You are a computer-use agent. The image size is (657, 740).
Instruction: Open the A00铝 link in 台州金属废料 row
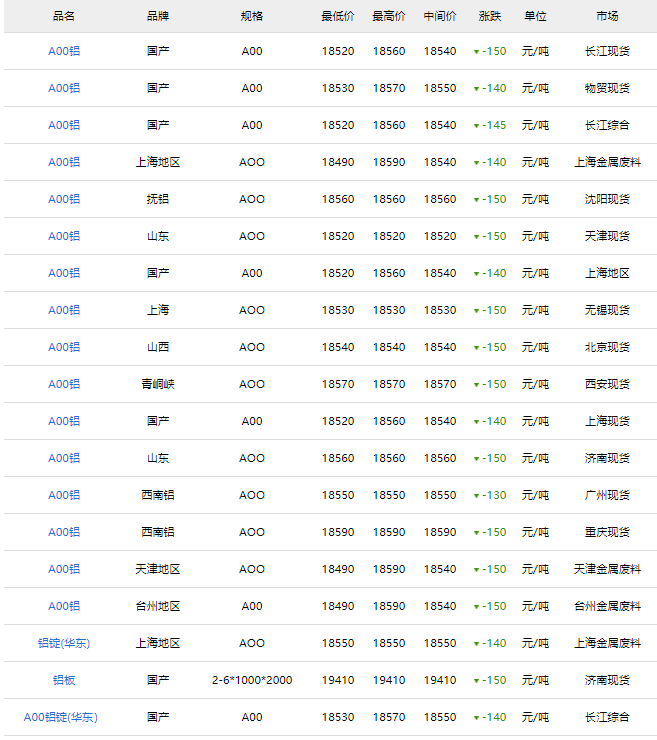click(x=64, y=606)
